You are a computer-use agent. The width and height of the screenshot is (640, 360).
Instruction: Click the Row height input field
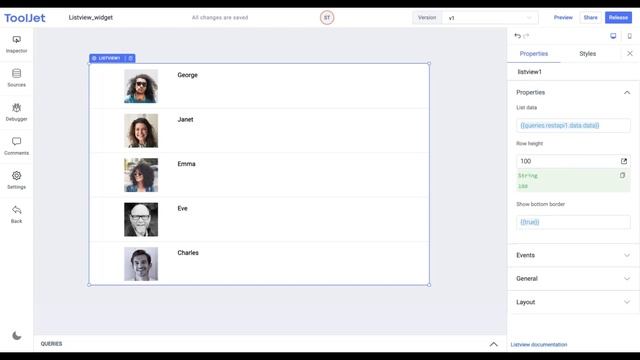tap(573, 161)
